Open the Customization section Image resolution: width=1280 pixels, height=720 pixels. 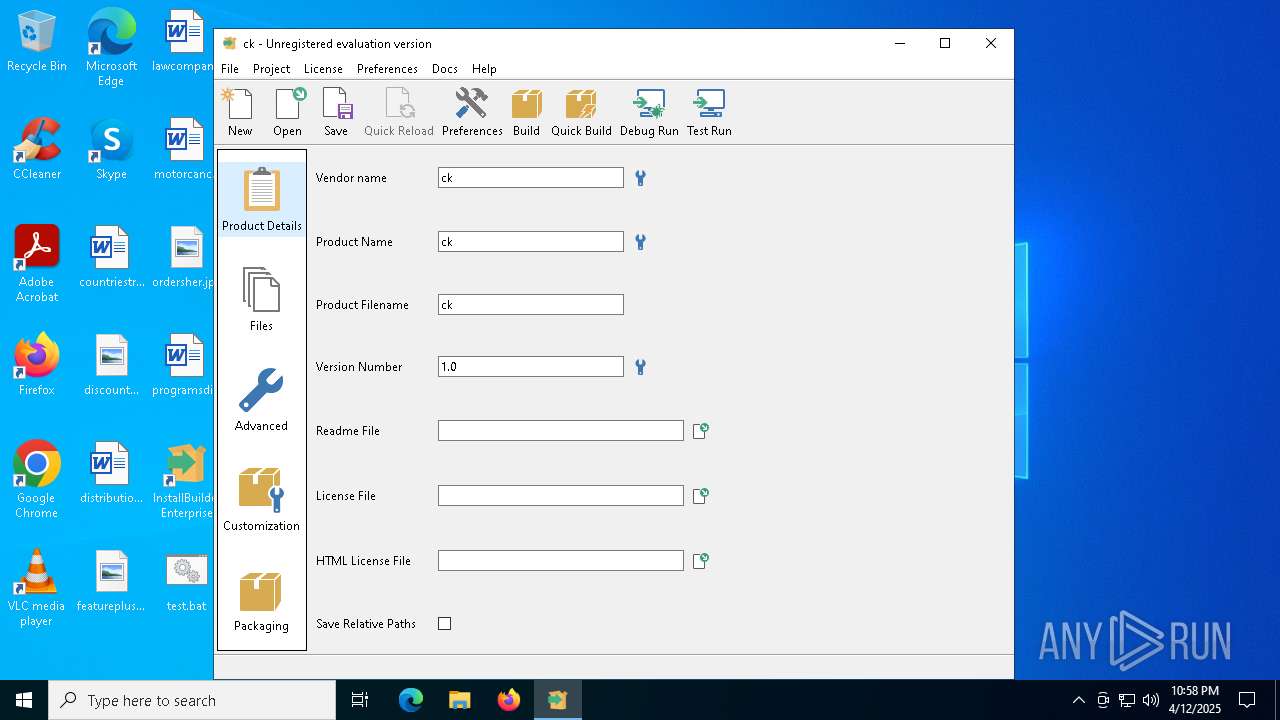[x=261, y=499]
